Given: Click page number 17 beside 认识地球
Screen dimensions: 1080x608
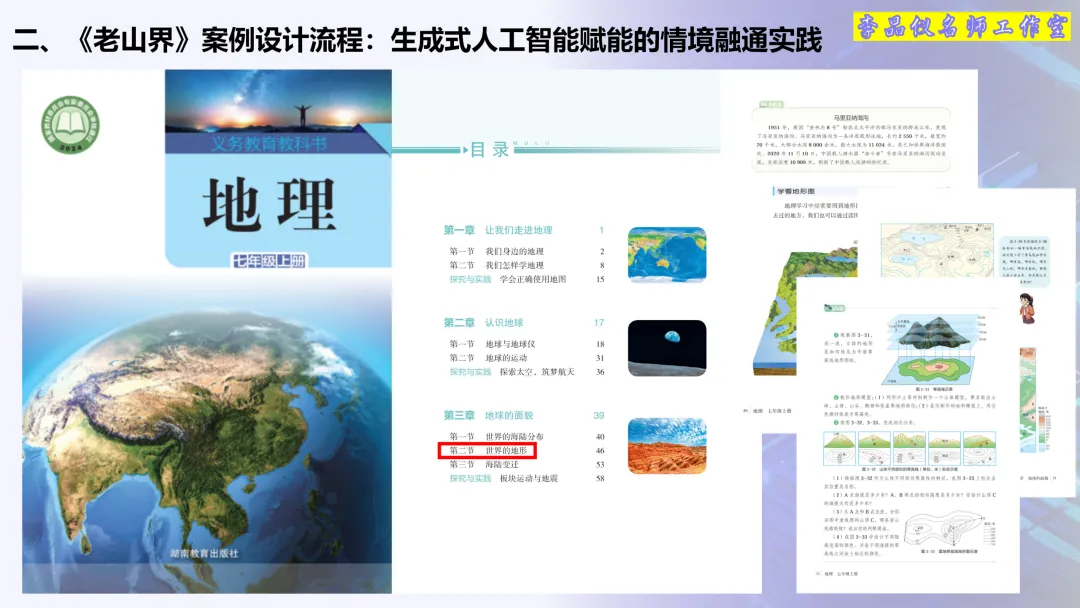Looking at the screenshot, I should [599, 322].
